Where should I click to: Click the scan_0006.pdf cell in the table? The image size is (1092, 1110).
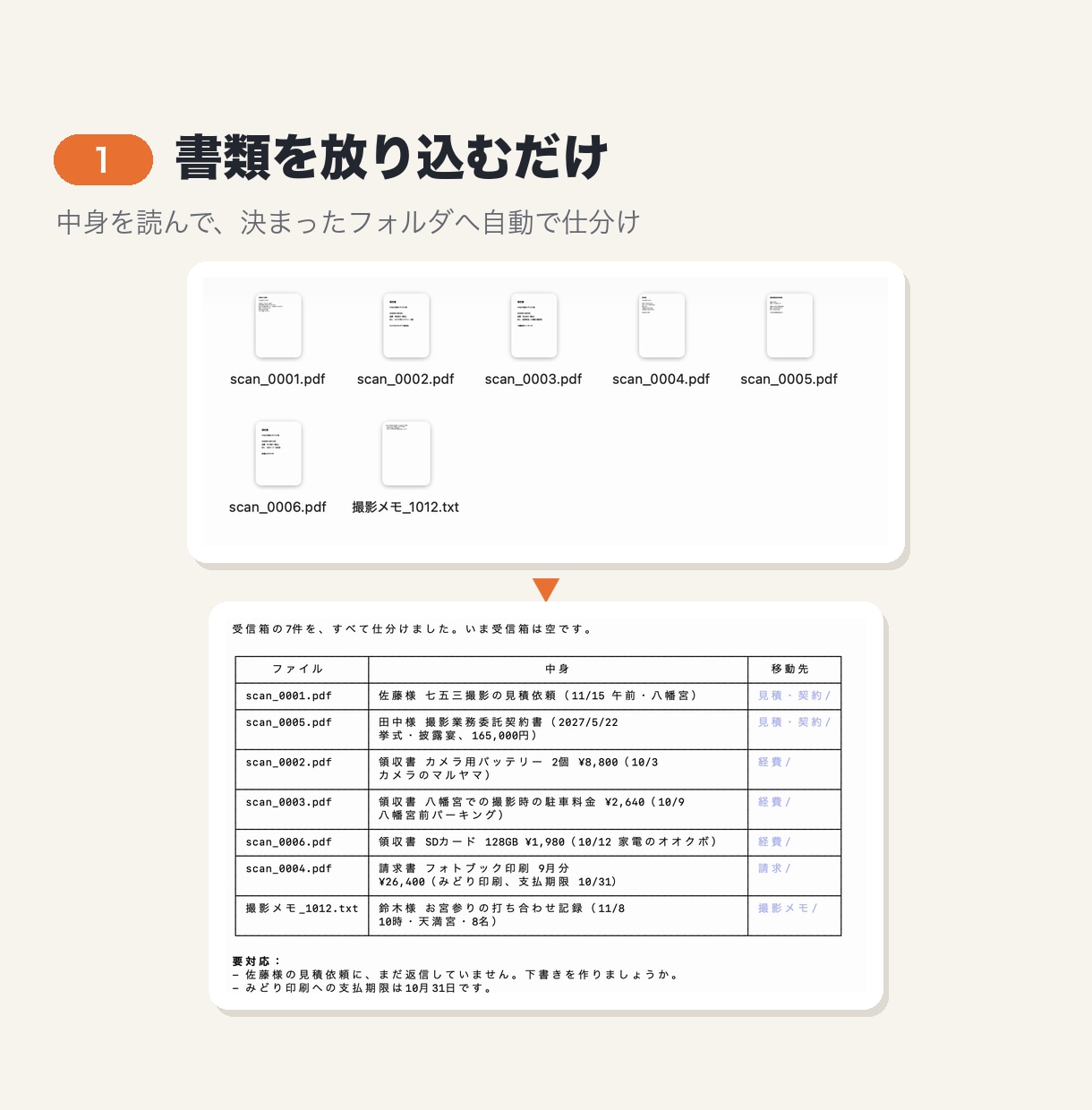tap(302, 842)
